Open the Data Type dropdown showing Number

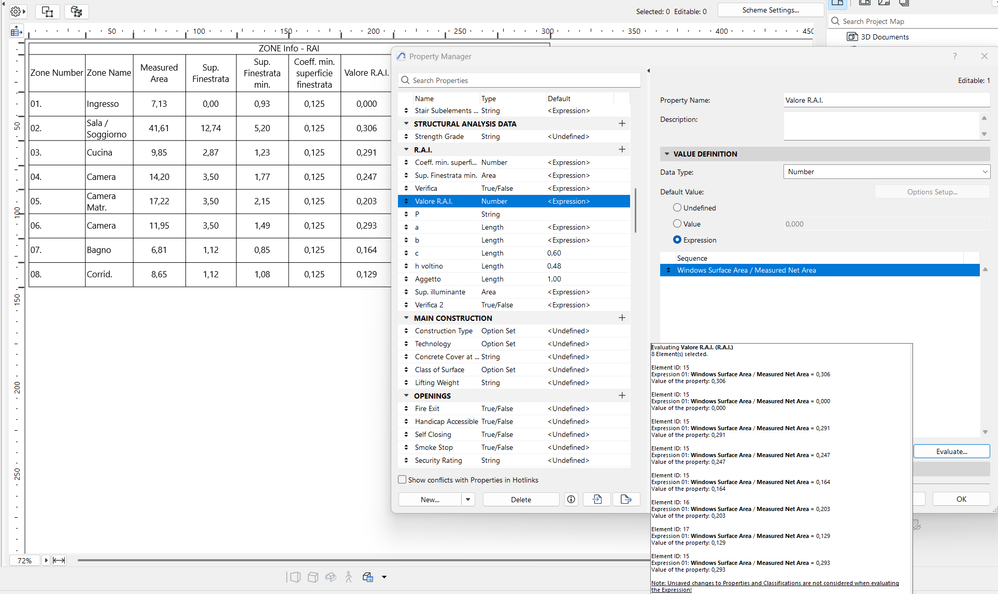885,171
